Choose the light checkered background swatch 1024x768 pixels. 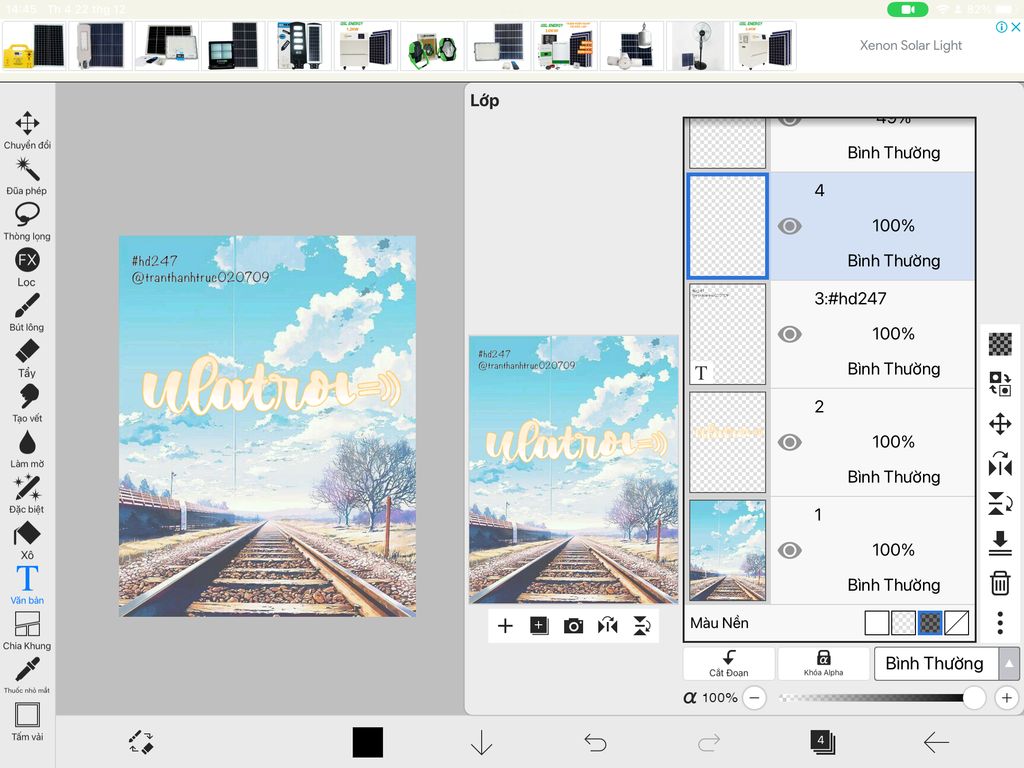[903, 623]
